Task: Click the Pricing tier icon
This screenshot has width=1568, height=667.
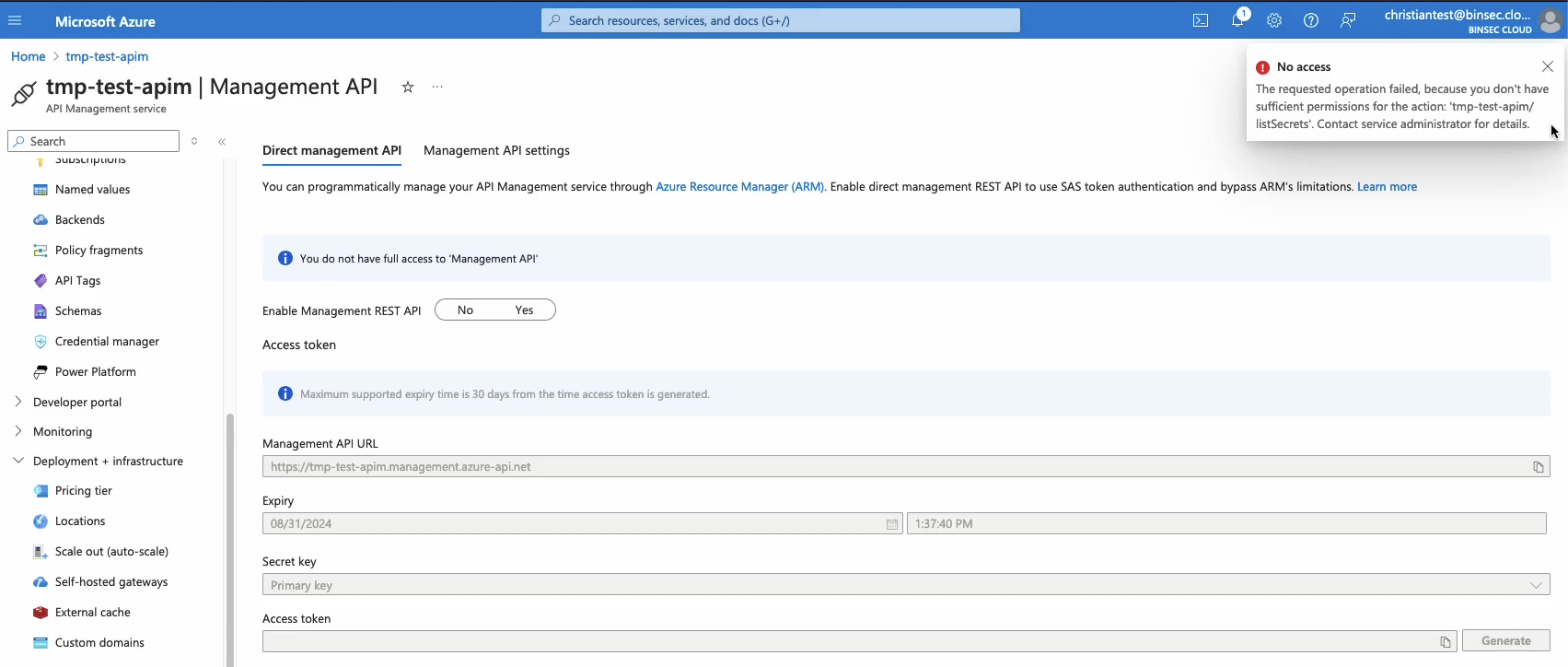Action: click(41, 491)
